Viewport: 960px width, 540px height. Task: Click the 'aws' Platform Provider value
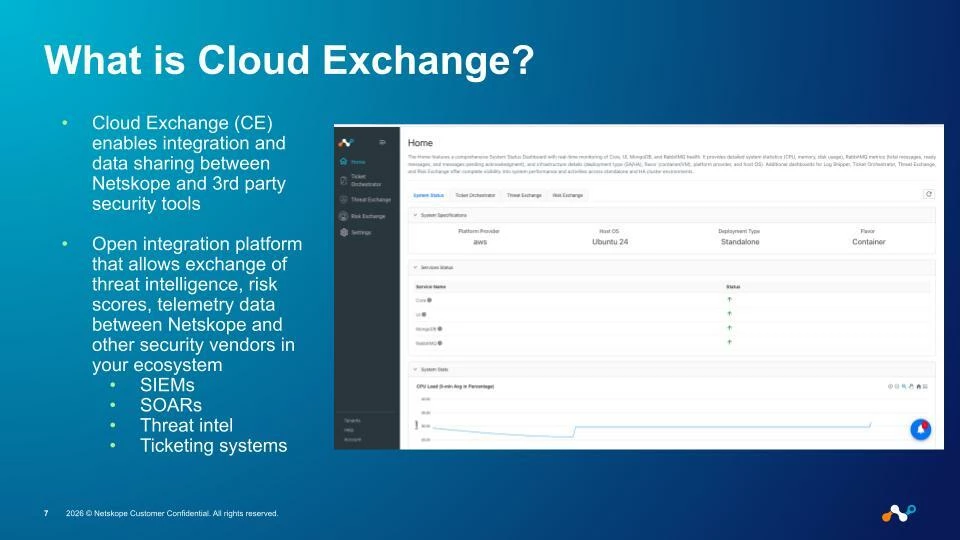(x=480, y=242)
